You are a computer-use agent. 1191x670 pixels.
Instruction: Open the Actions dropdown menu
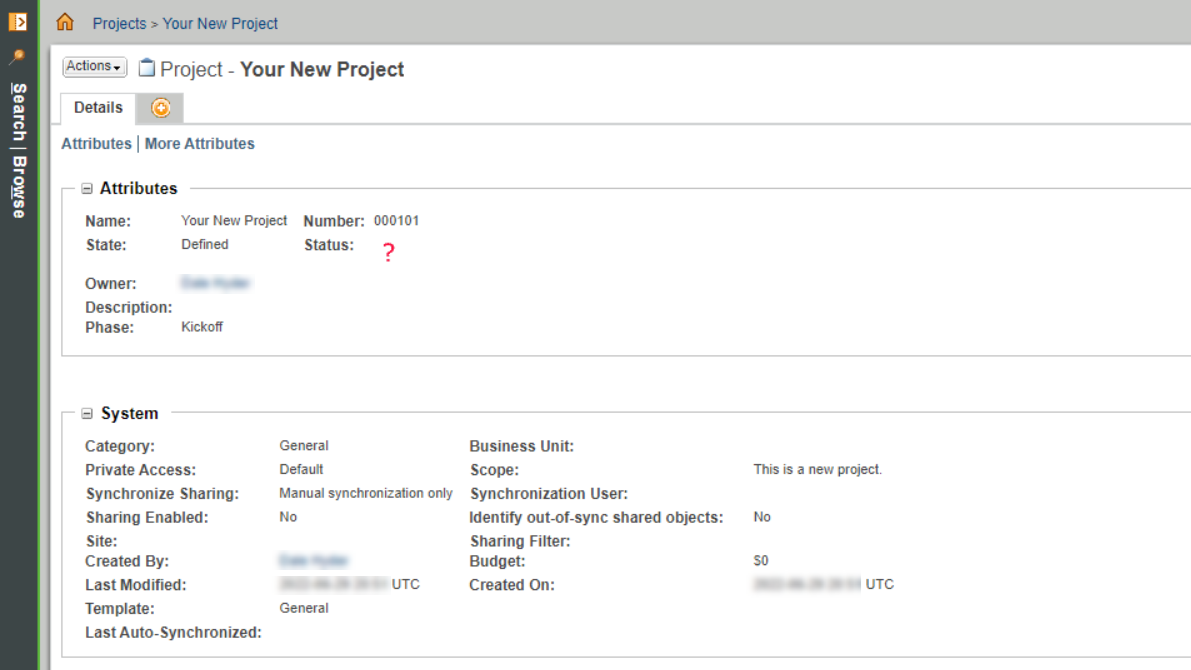(93, 66)
